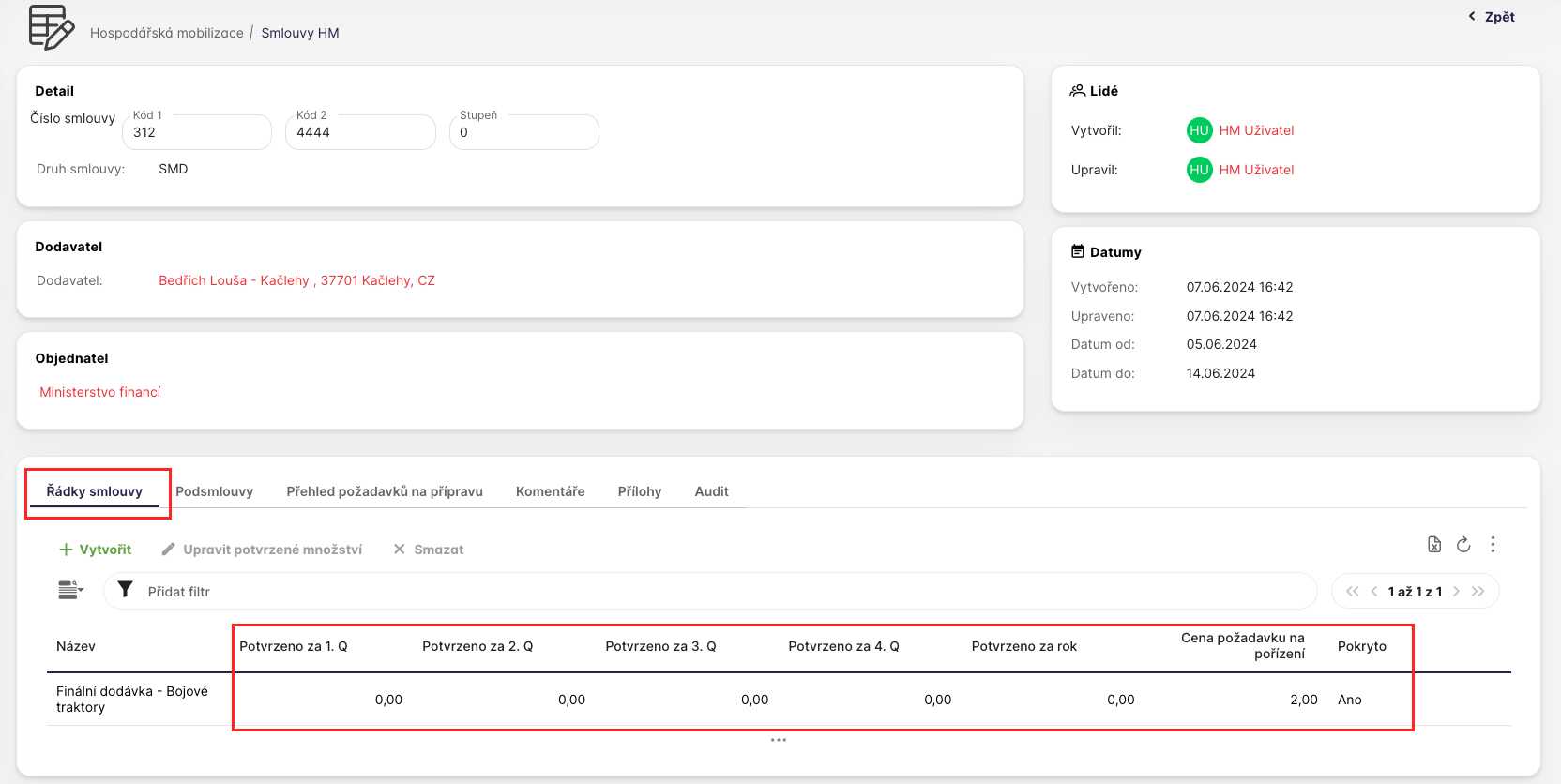Image resolution: width=1561 pixels, height=784 pixels.
Task: Click the Kód 1 input field
Action: pos(196,133)
